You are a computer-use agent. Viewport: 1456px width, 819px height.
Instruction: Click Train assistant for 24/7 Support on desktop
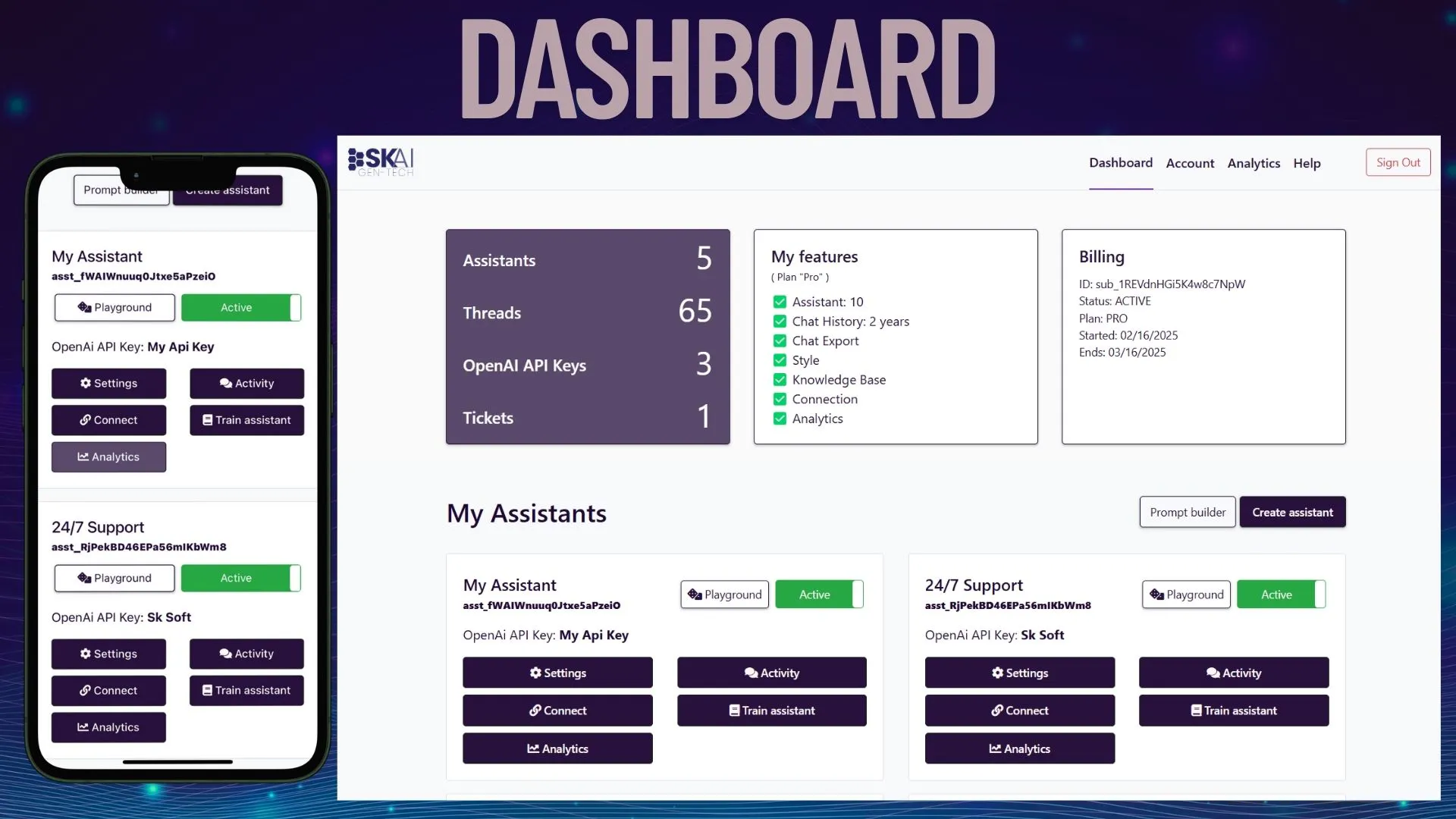coord(1234,711)
